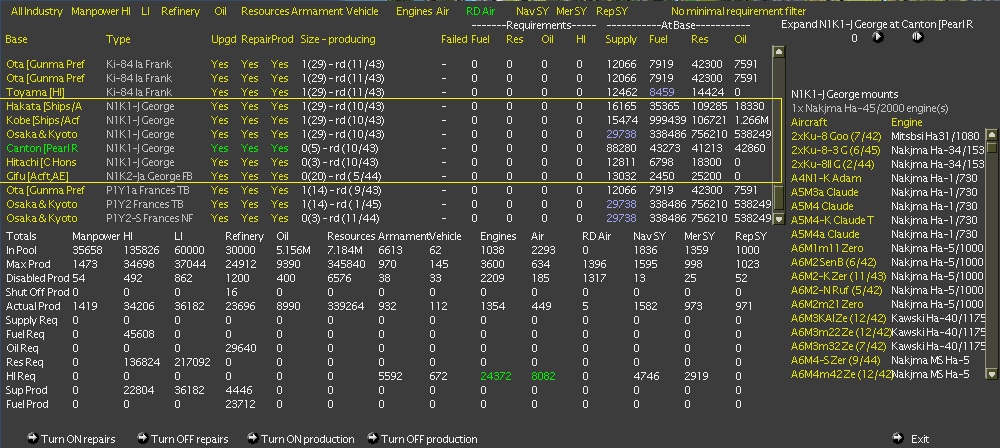This screenshot has height=448, width=1000.
Task: Select the Vehicle filter
Action: 362,11
